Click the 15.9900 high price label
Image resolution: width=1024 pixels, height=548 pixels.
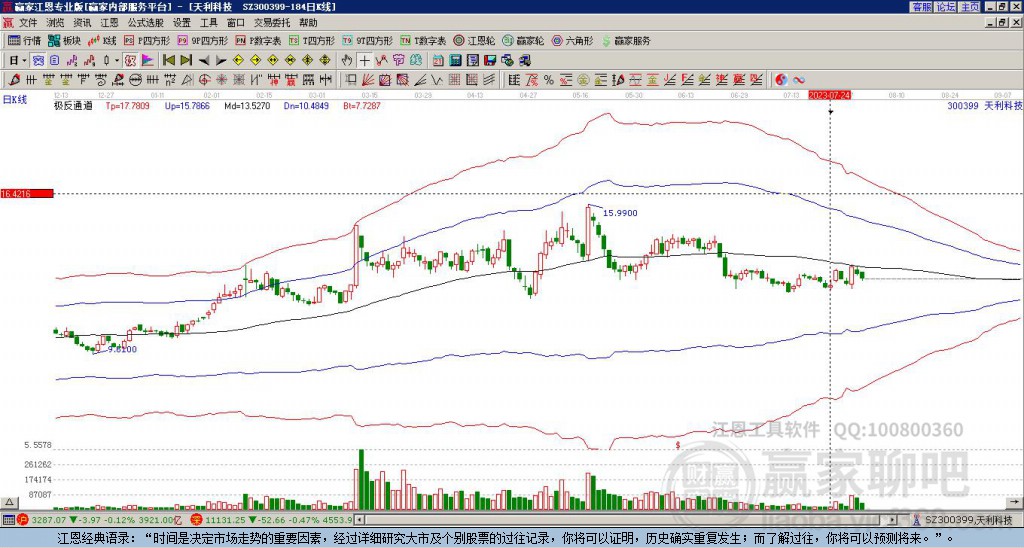(x=620, y=213)
